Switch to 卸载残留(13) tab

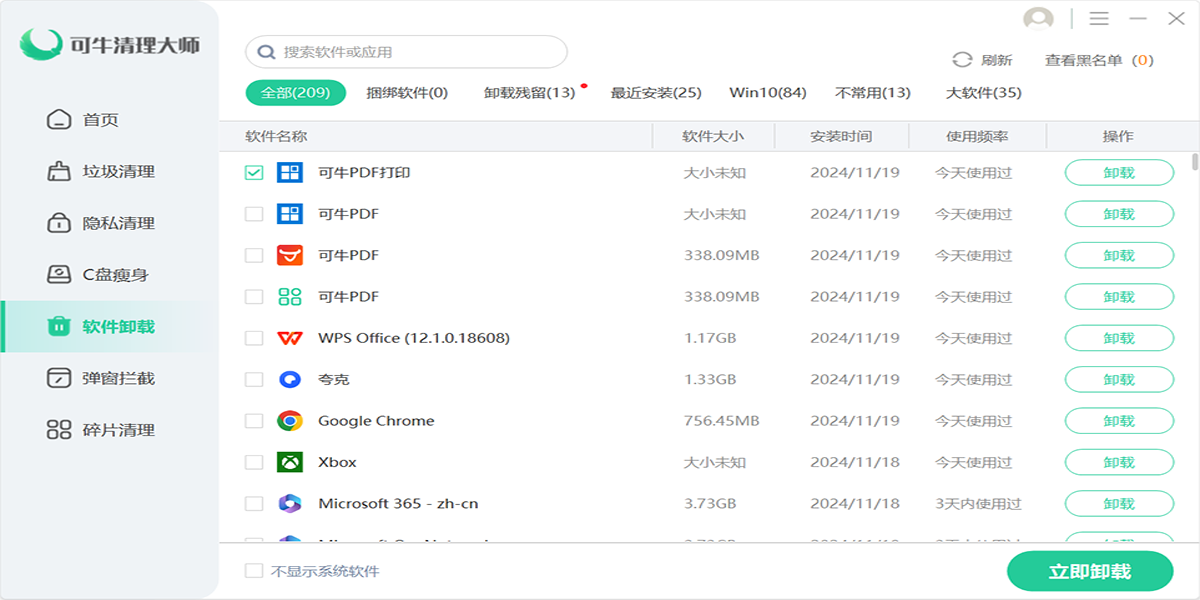530,93
